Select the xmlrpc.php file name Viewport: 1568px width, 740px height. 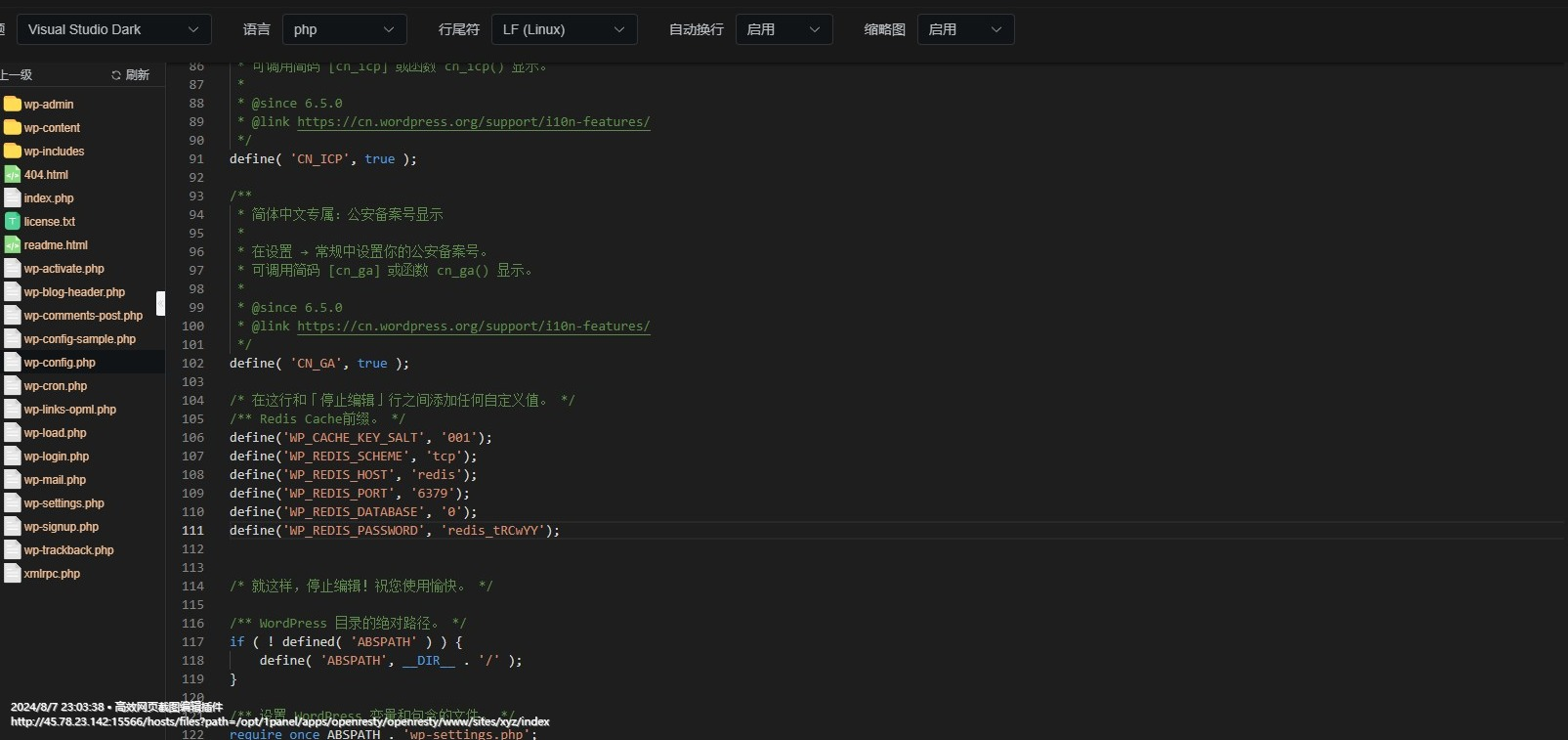pyautogui.click(x=52, y=573)
